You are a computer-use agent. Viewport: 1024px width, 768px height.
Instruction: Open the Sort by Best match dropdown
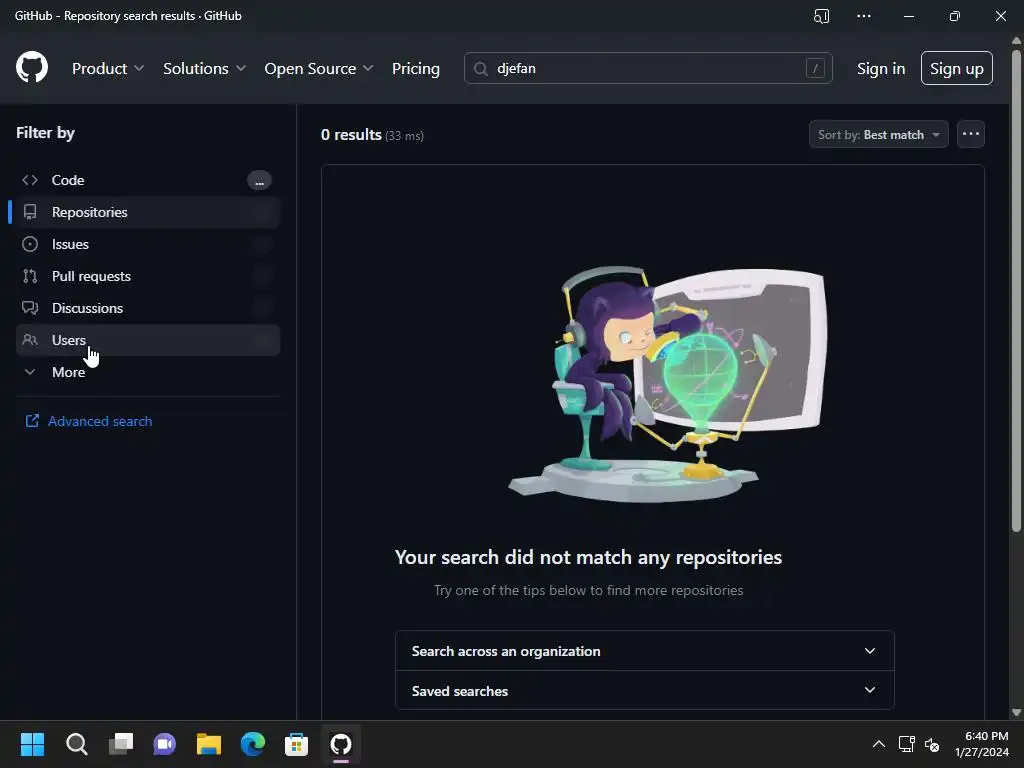[878, 135]
